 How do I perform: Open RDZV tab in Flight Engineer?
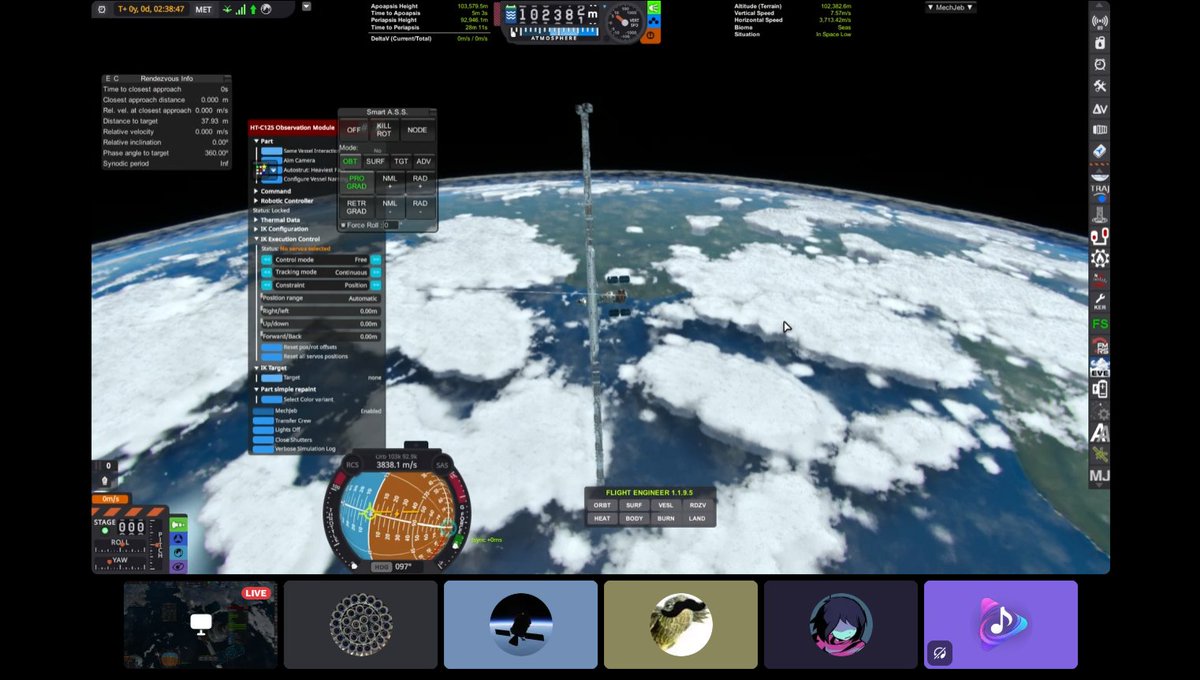coord(697,506)
